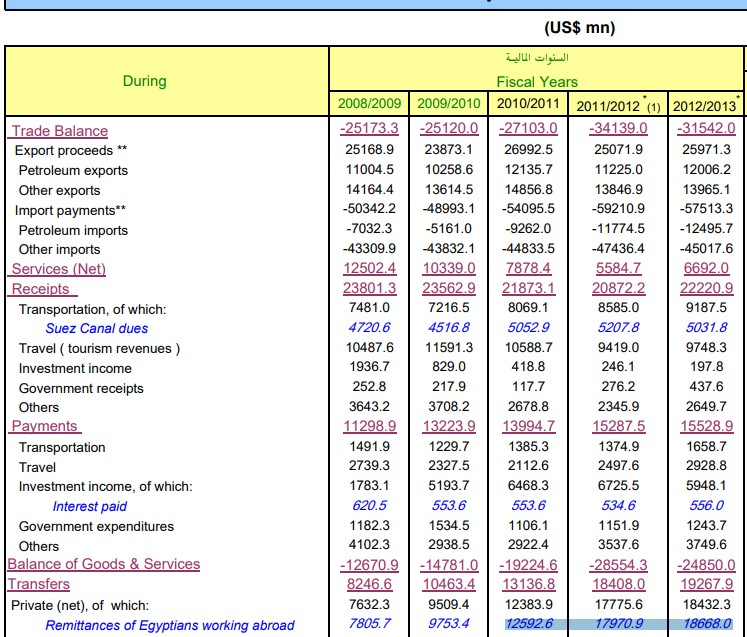Select the value 556.0
Screen dimensions: 747x637
[706, 505]
